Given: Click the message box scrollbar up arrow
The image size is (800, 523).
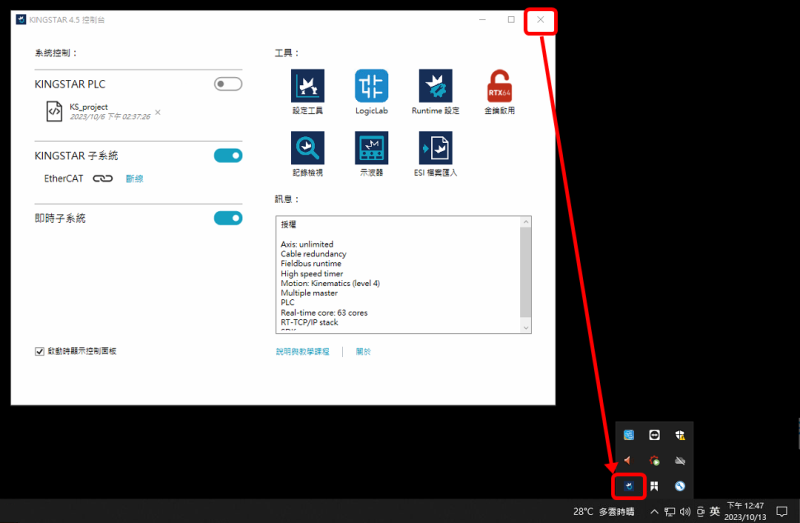Looking at the screenshot, I should [x=526, y=222].
